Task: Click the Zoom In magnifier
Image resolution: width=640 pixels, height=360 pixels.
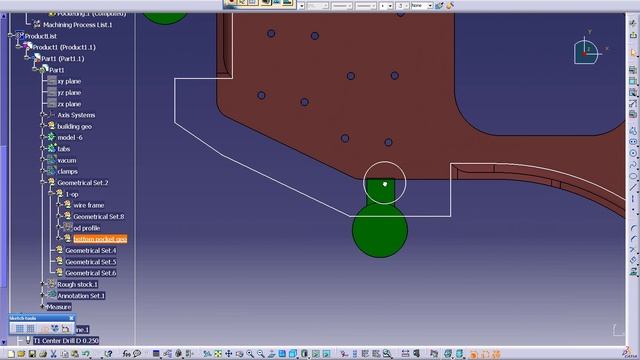Action: (250, 354)
